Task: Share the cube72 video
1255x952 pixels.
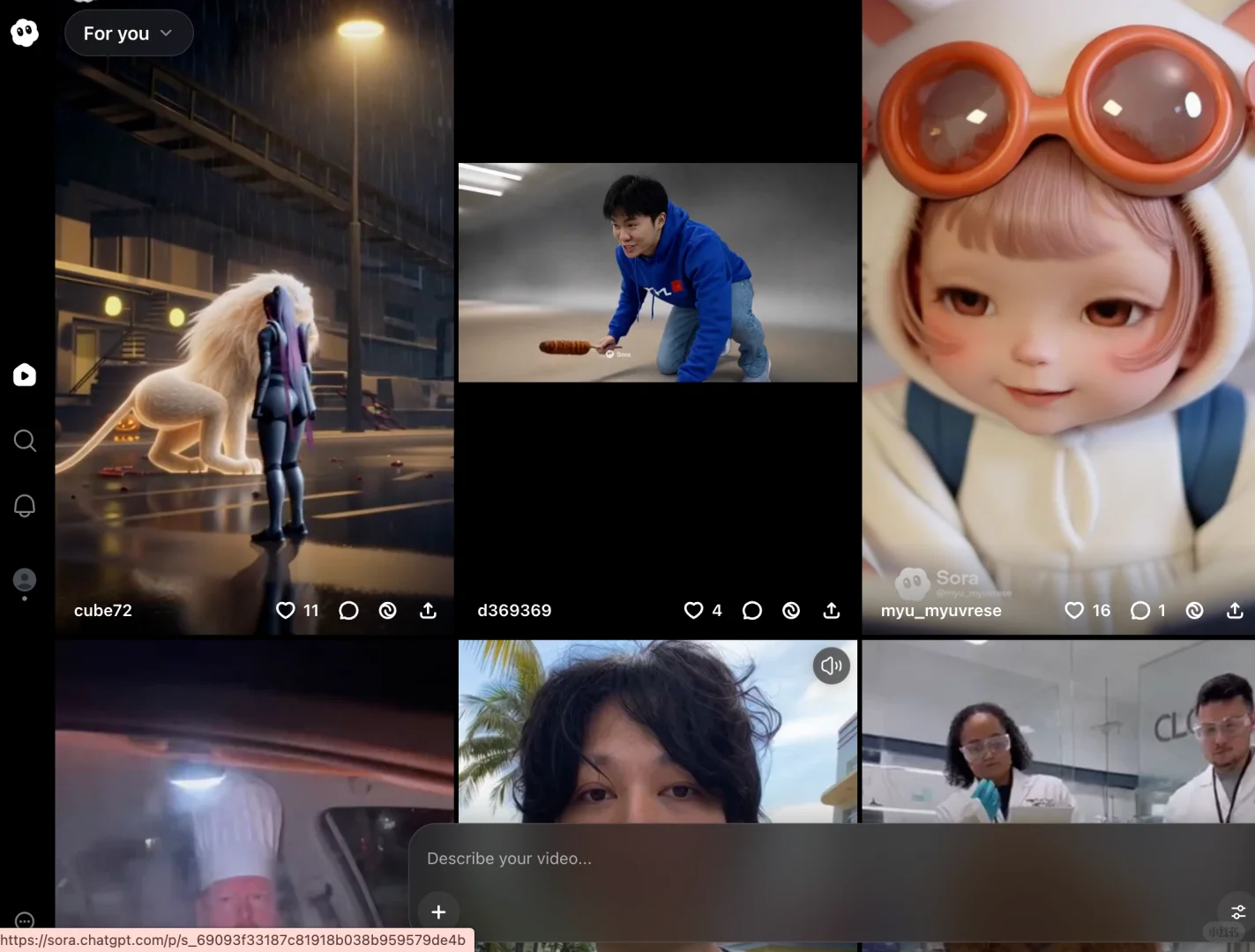Action: click(x=429, y=610)
